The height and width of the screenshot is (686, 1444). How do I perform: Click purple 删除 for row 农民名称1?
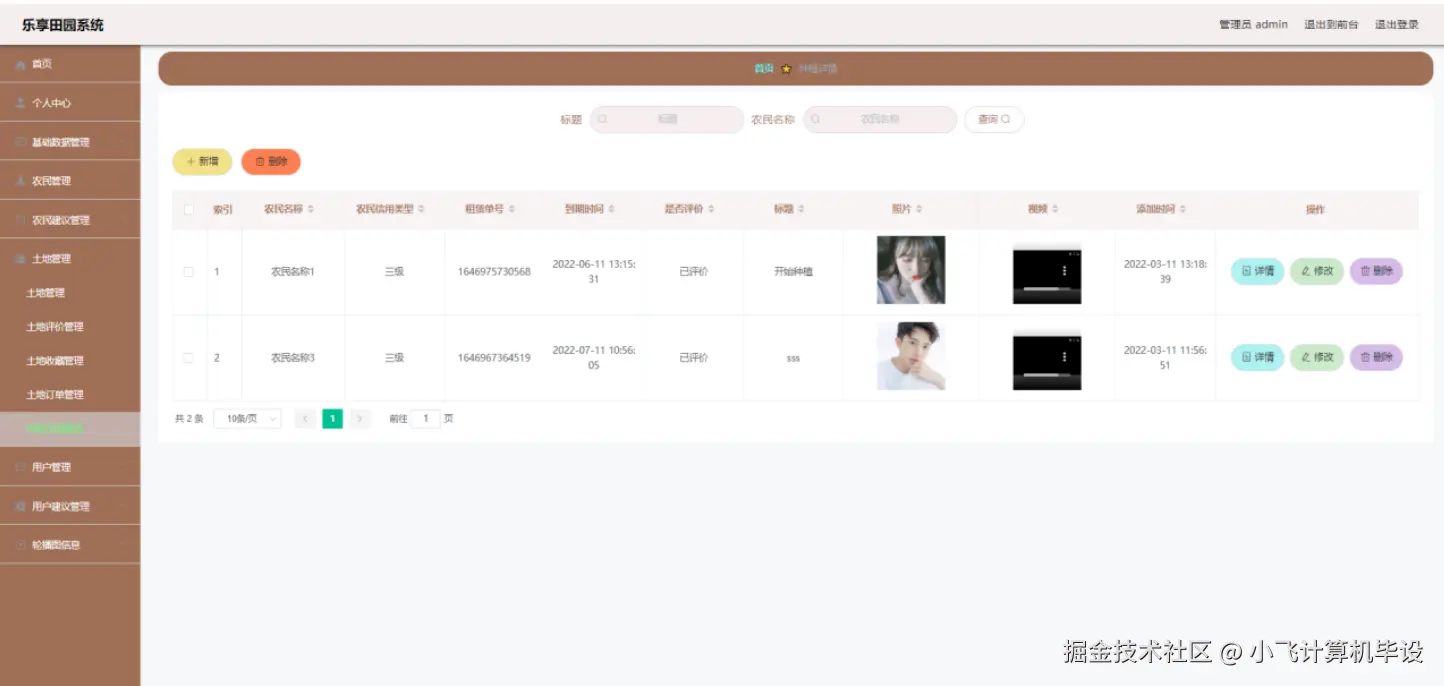pos(1376,271)
